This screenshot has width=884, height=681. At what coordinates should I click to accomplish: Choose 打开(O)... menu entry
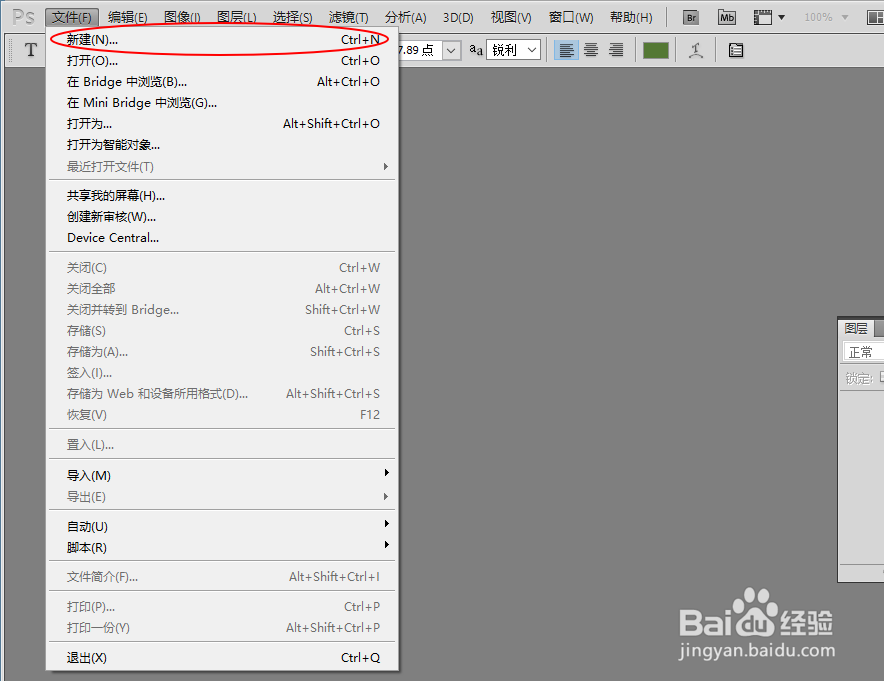tap(222, 60)
